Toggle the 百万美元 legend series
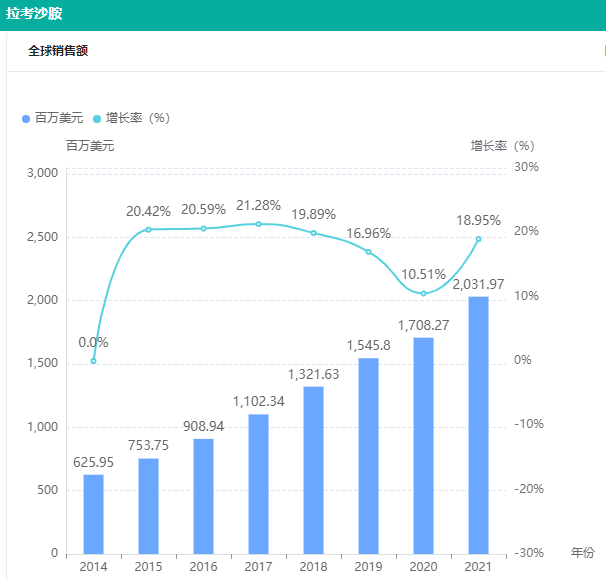606x580 pixels. click(x=53, y=118)
